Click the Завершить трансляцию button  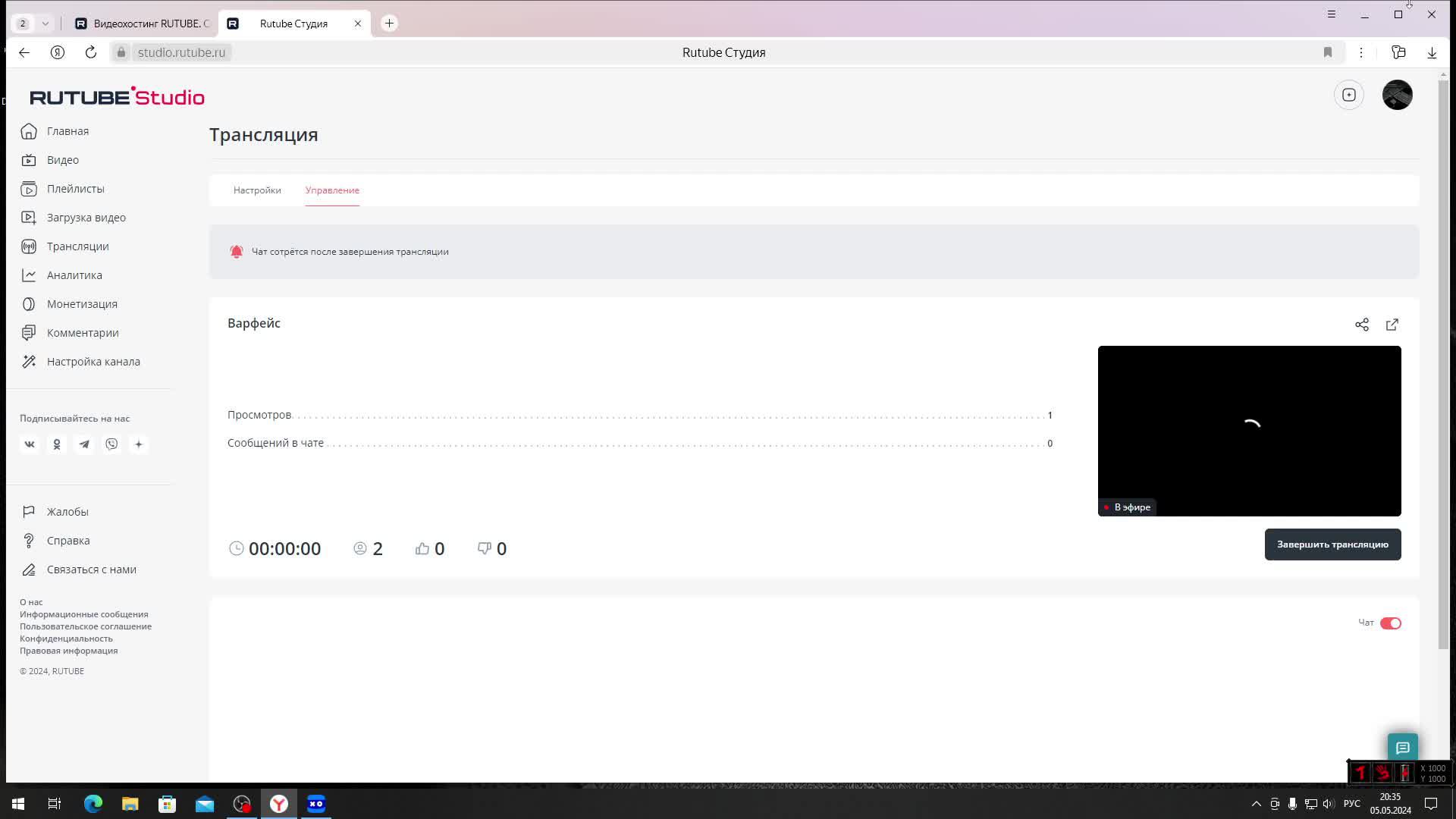click(1332, 544)
